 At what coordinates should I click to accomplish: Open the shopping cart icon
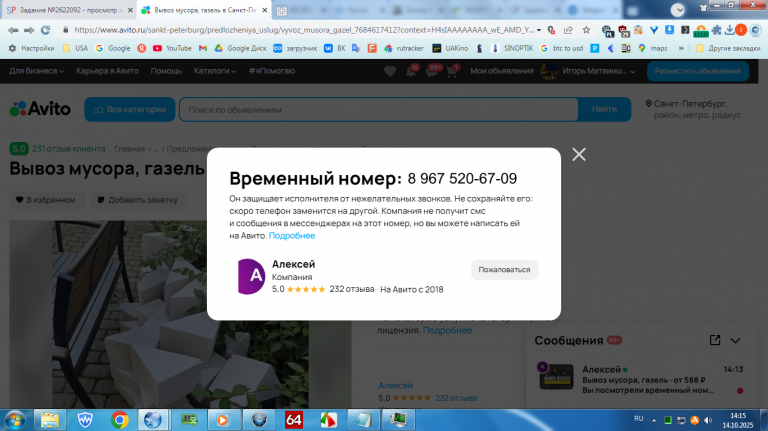(452, 72)
